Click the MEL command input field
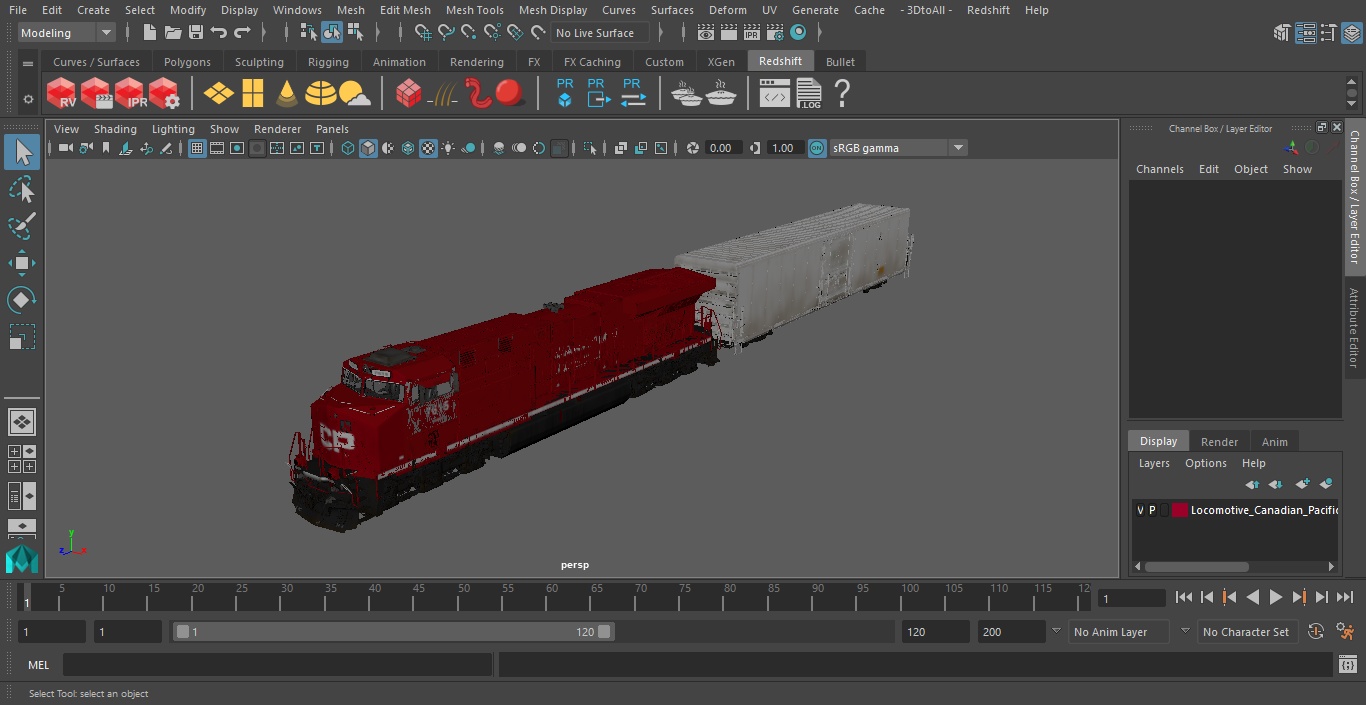The width and height of the screenshot is (1366, 705). 277,665
